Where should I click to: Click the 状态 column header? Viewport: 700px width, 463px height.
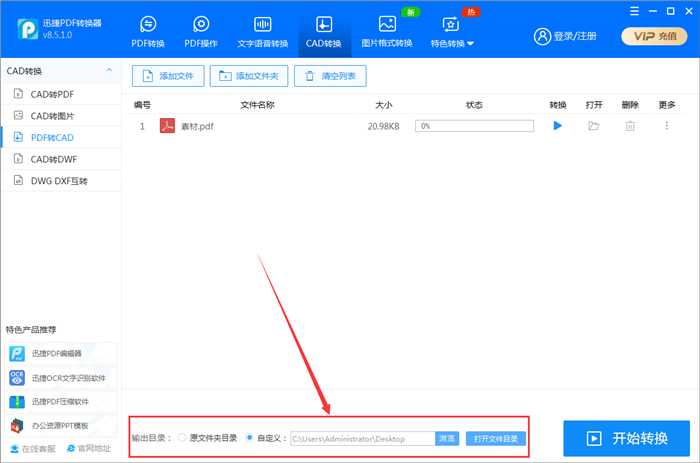[x=474, y=105]
